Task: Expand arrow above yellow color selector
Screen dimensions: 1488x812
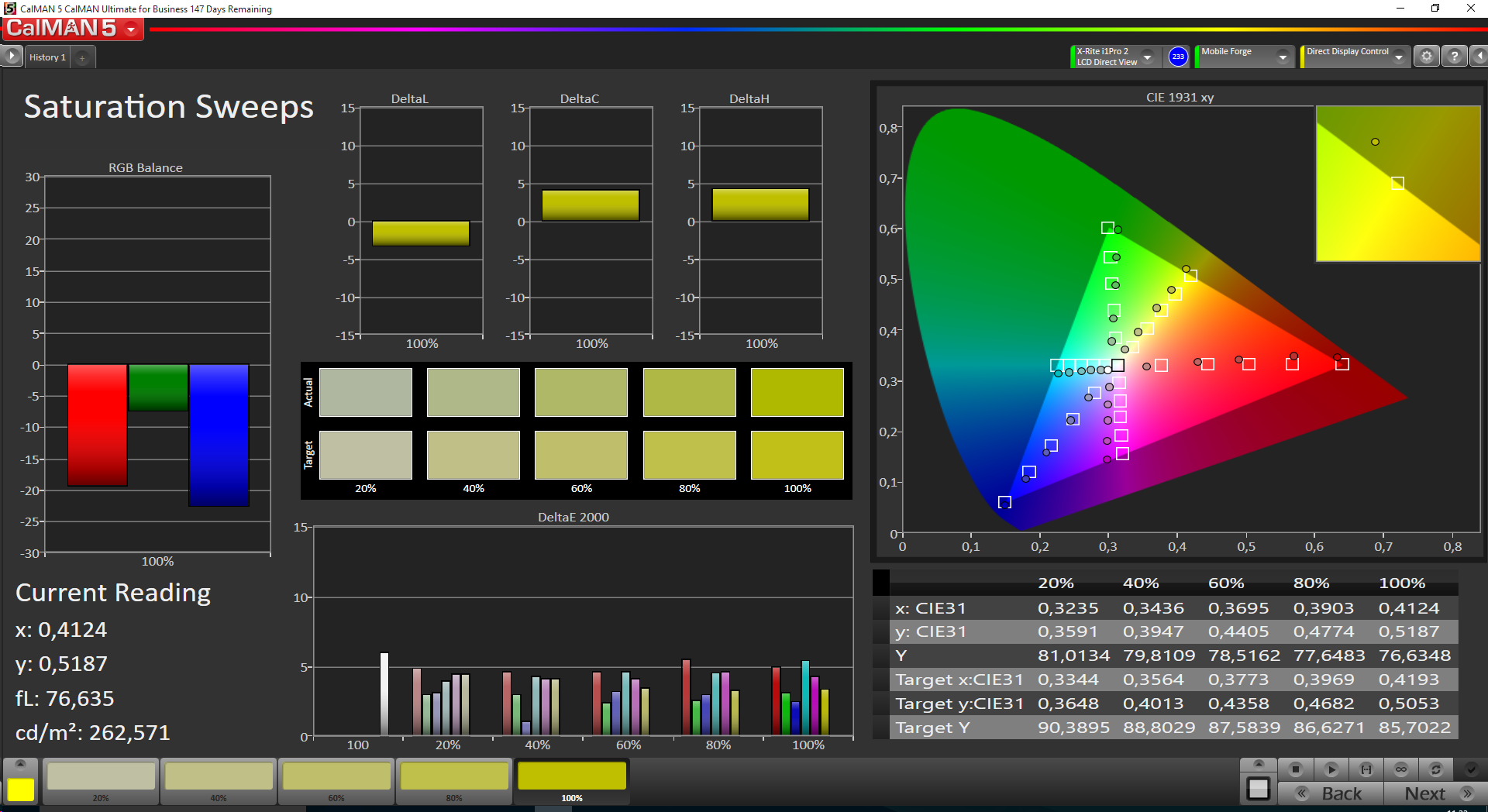Action: click(21, 765)
